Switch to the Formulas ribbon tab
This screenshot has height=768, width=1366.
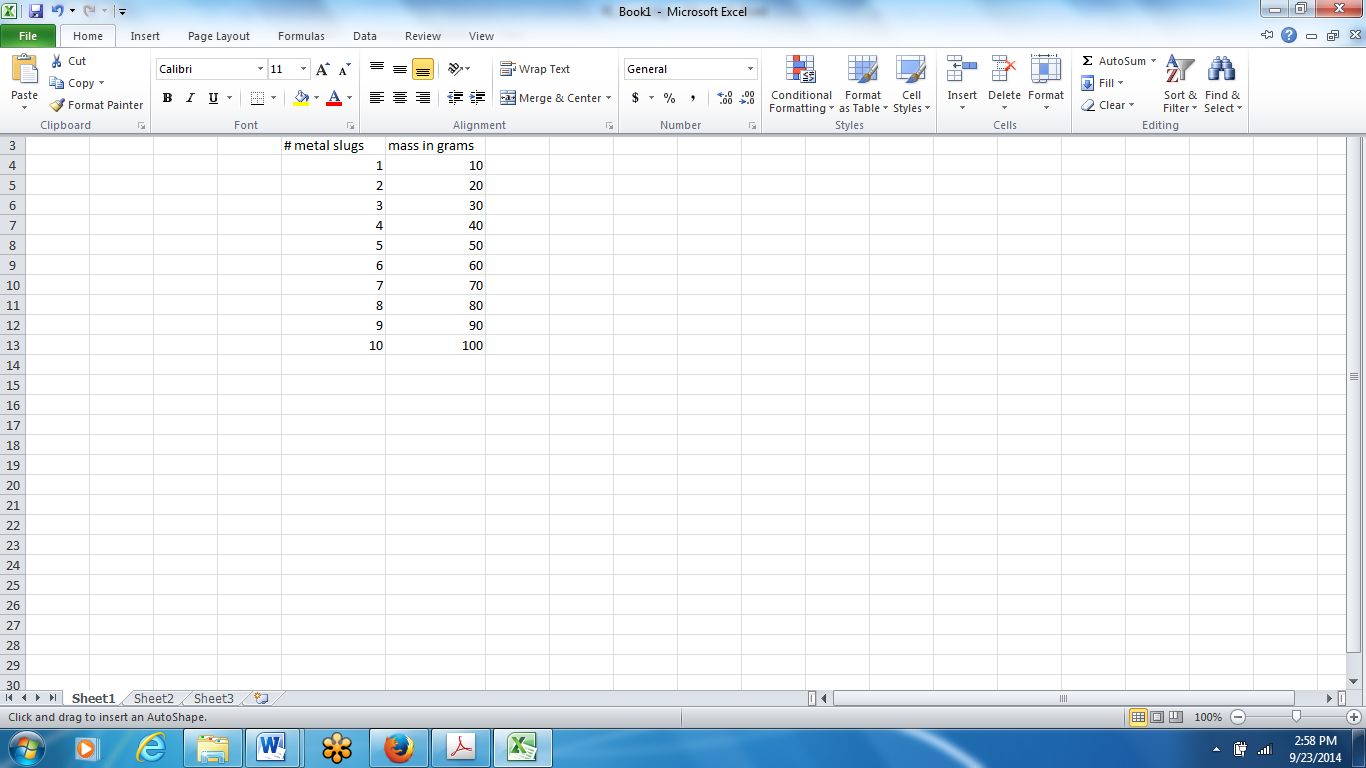301,36
